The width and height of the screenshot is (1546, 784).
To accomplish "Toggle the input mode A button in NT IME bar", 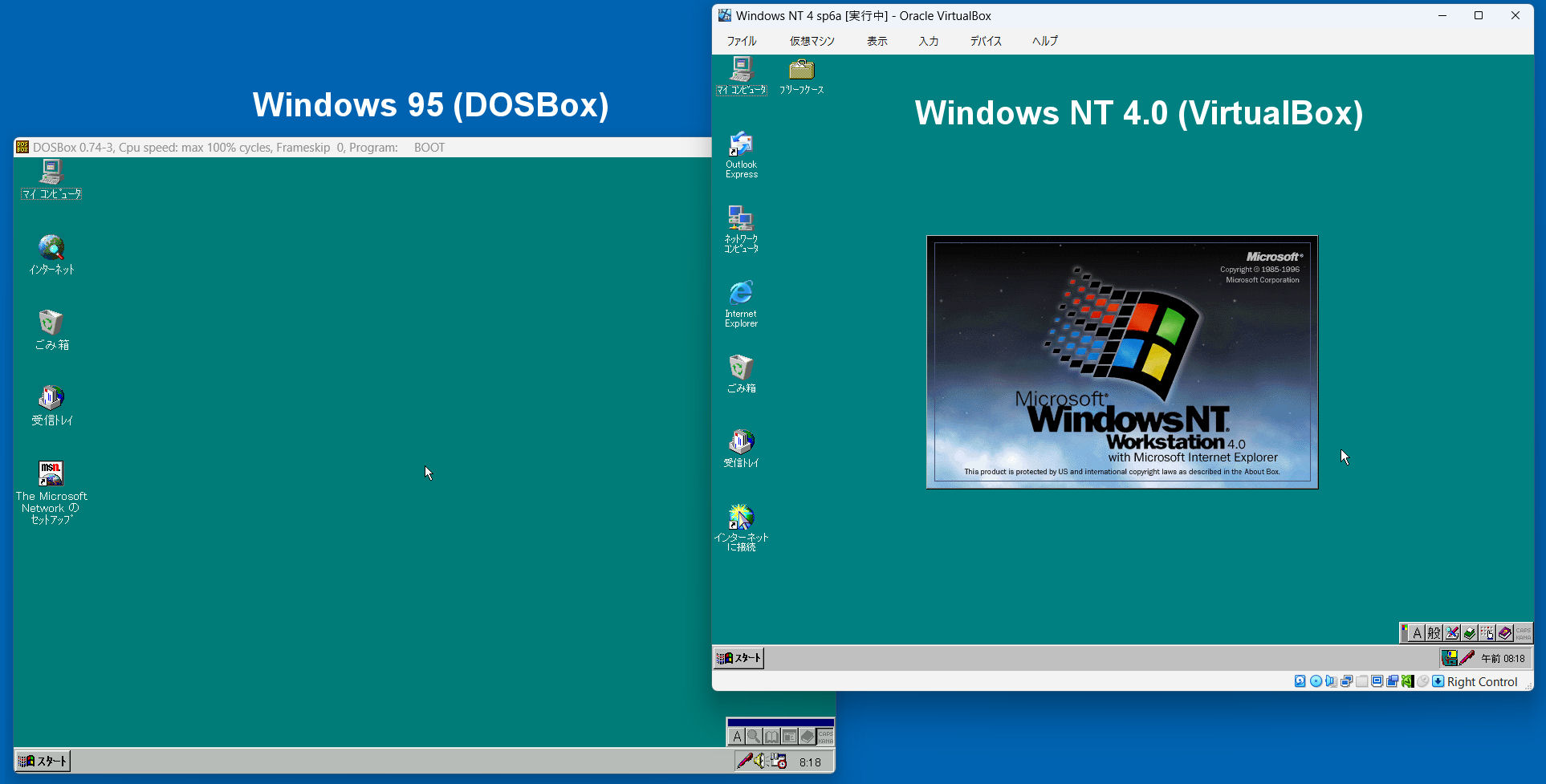I will (1417, 633).
